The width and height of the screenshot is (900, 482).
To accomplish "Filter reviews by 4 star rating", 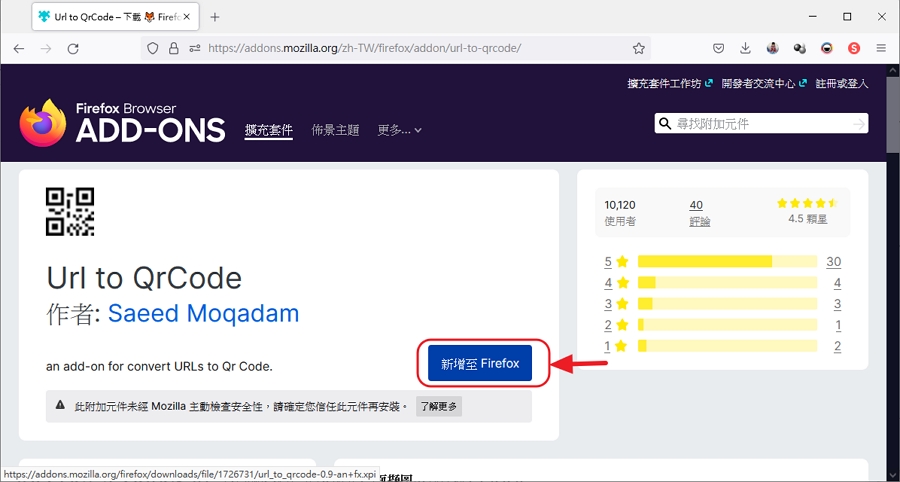I will pos(616,283).
